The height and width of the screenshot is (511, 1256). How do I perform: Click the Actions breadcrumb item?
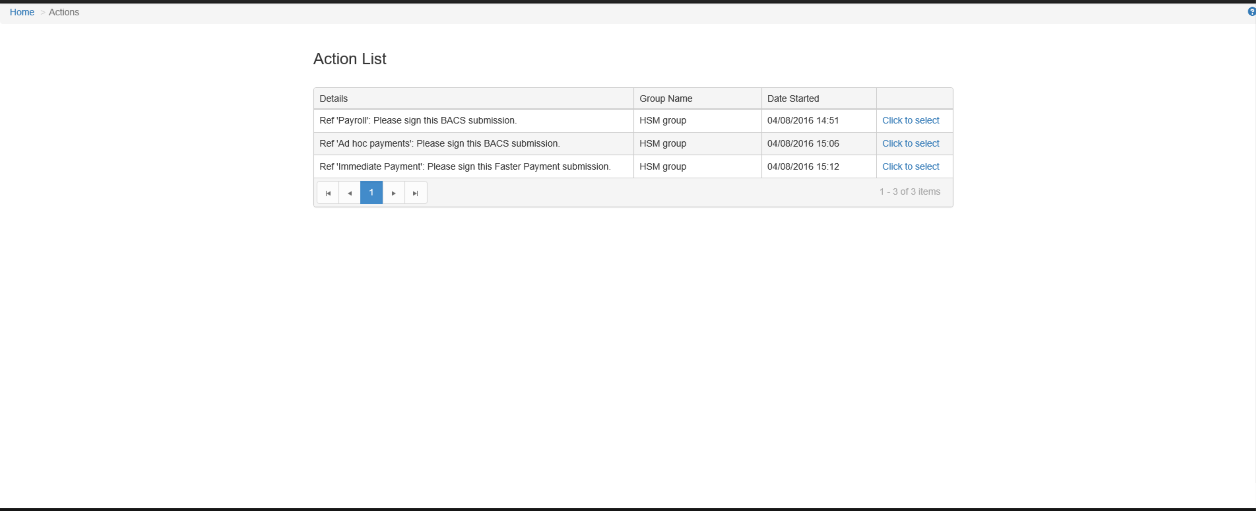click(x=64, y=12)
